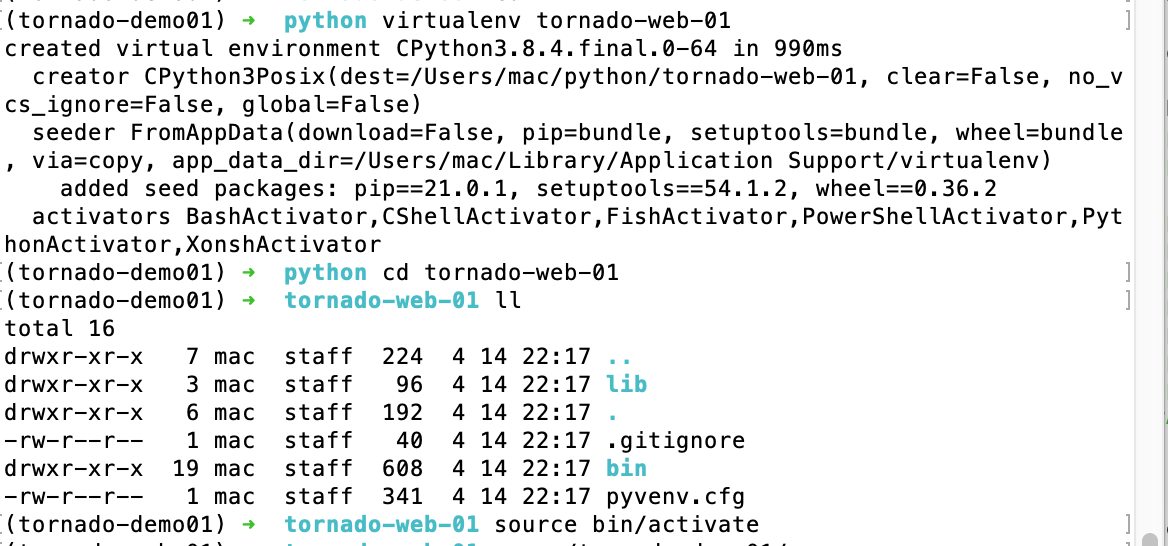Viewport: 1168px width, 546px height.
Task: Click the pyvenv.cfg file name
Action: point(676,496)
